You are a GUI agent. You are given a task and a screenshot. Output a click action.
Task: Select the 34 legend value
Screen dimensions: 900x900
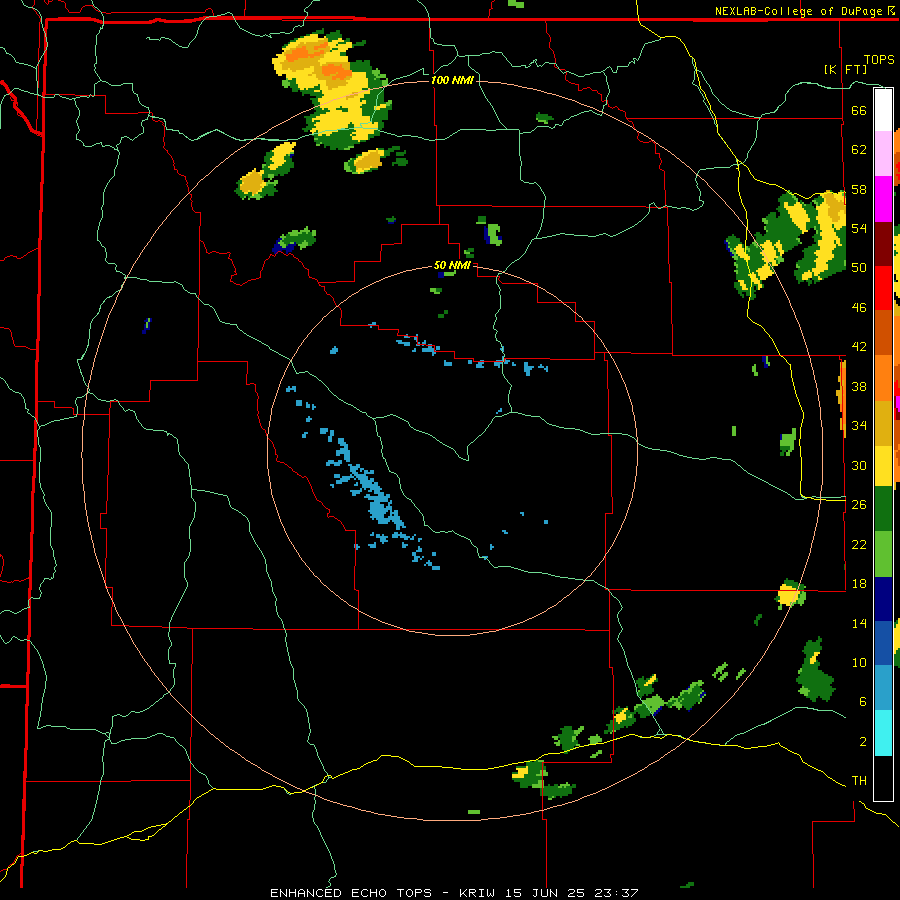pyautogui.click(x=859, y=425)
